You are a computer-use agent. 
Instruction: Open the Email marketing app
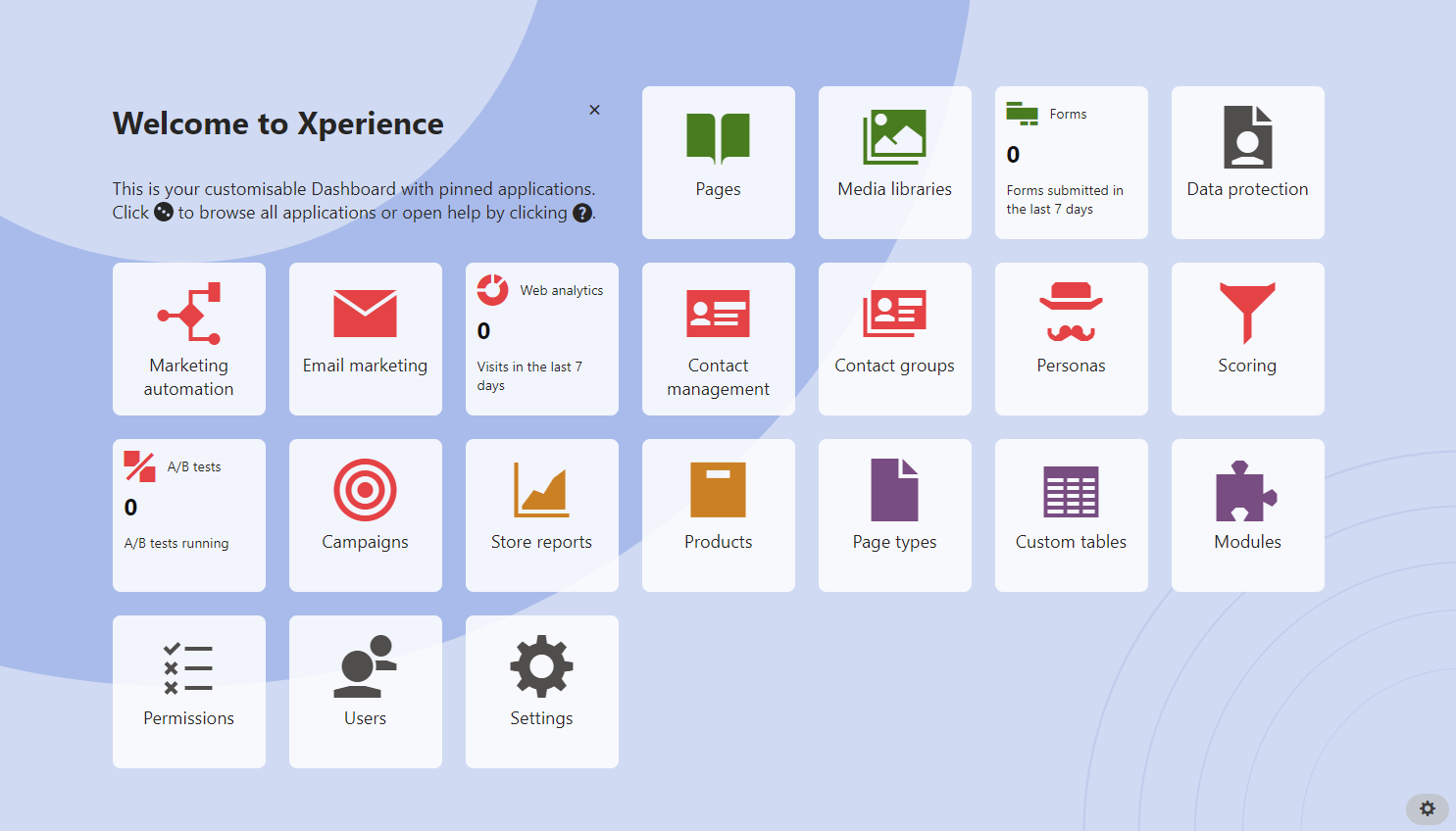click(365, 338)
